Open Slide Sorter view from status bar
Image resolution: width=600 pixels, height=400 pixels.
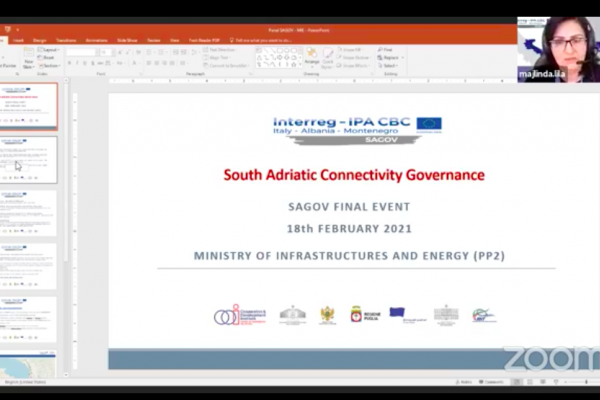[x=530, y=382]
